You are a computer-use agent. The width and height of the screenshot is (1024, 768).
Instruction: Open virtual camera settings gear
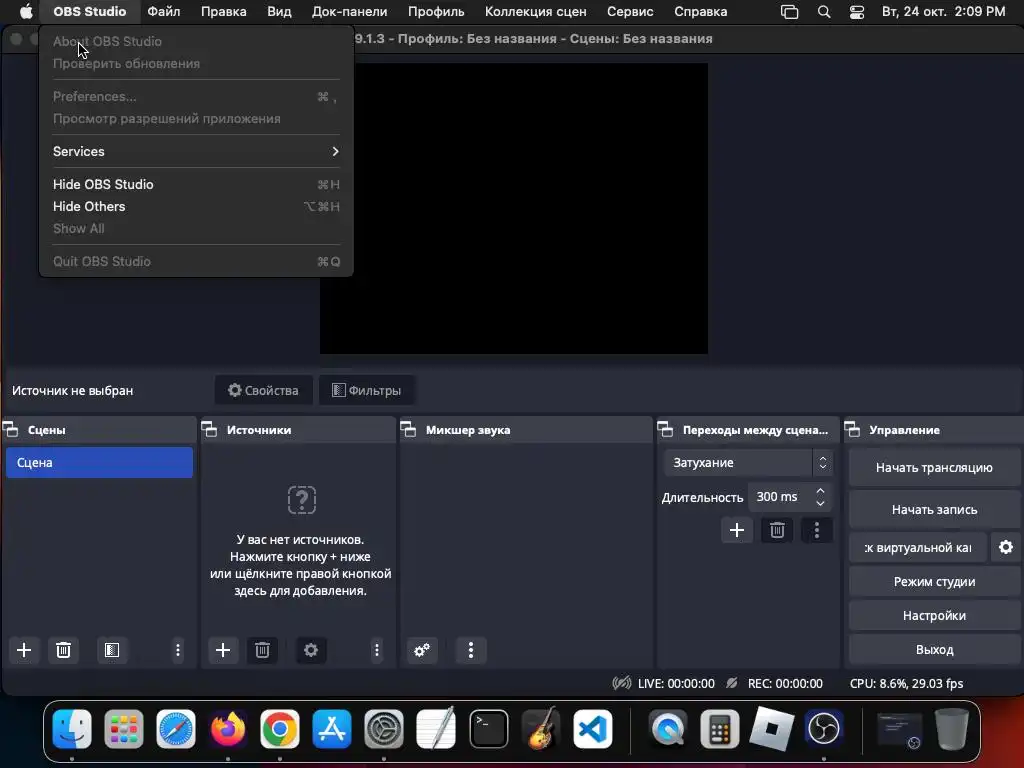[x=1006, y=547]
